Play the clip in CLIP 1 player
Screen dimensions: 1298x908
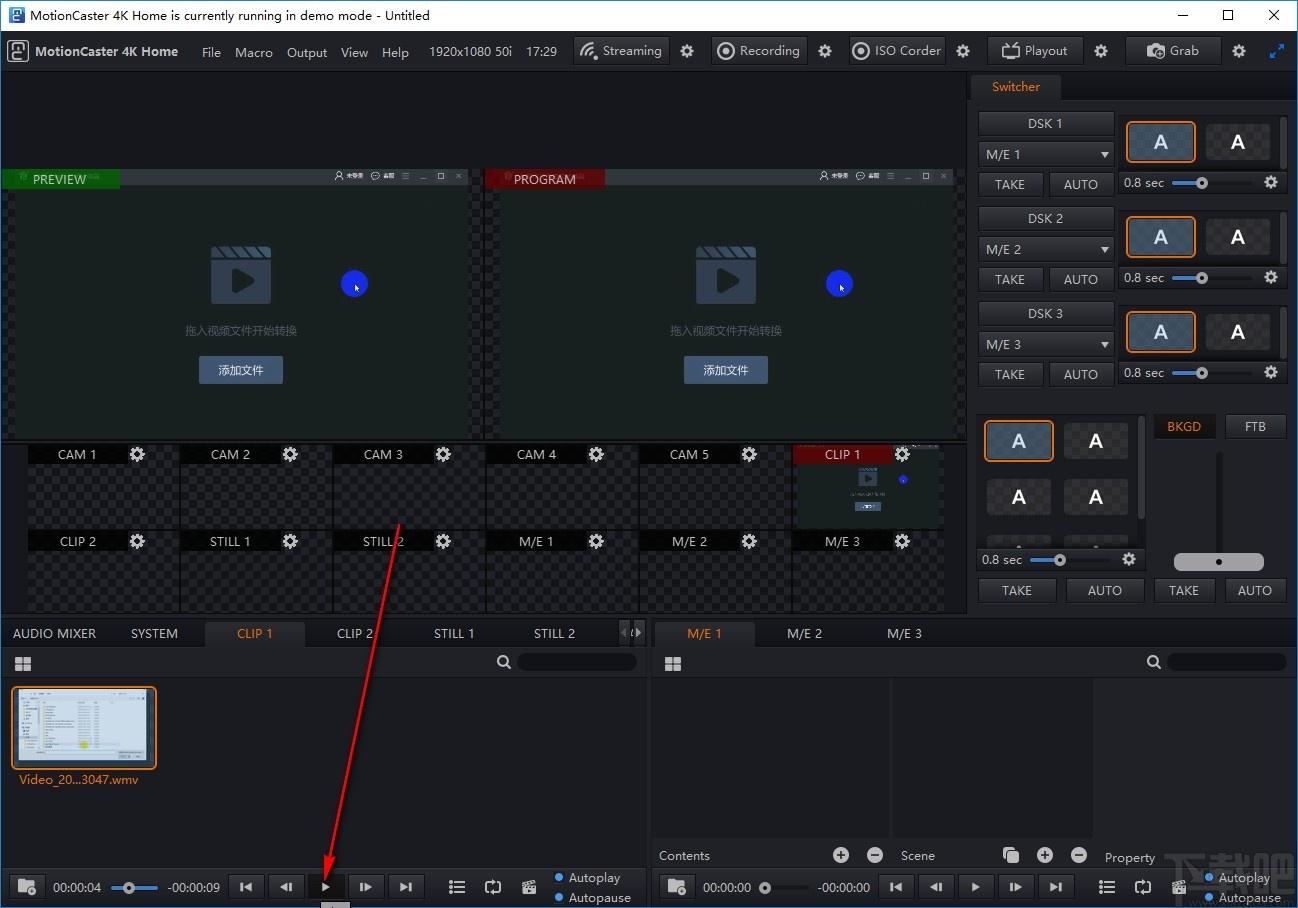326,887
